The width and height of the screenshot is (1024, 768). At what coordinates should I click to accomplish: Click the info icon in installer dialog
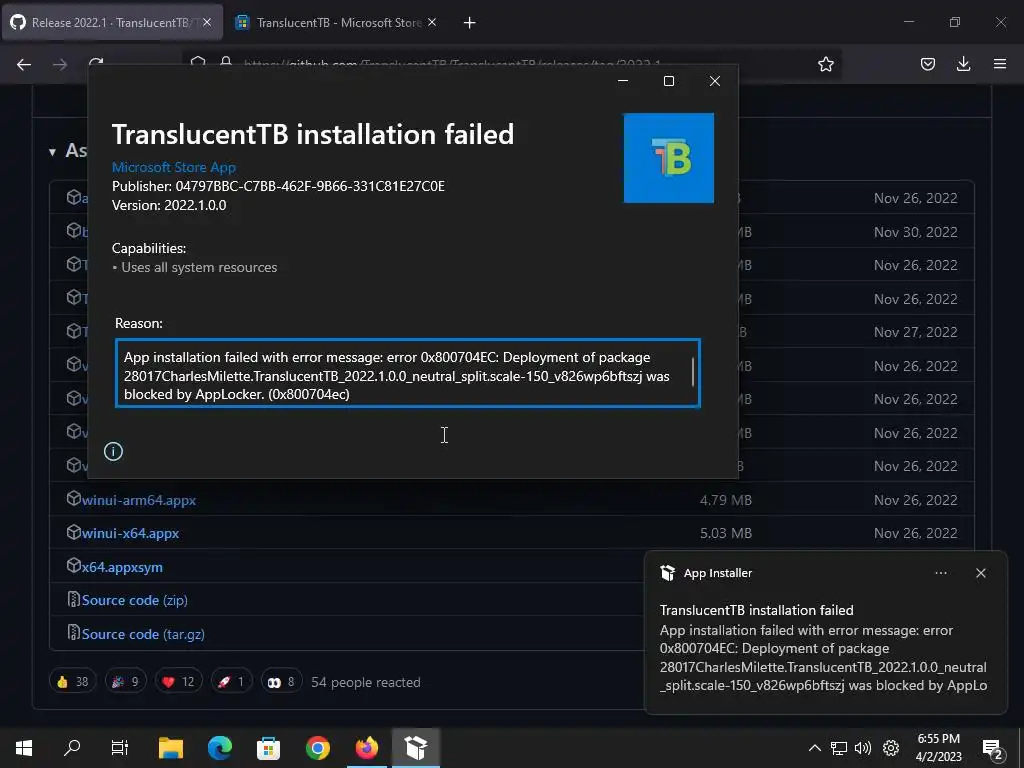click(113, 451)
